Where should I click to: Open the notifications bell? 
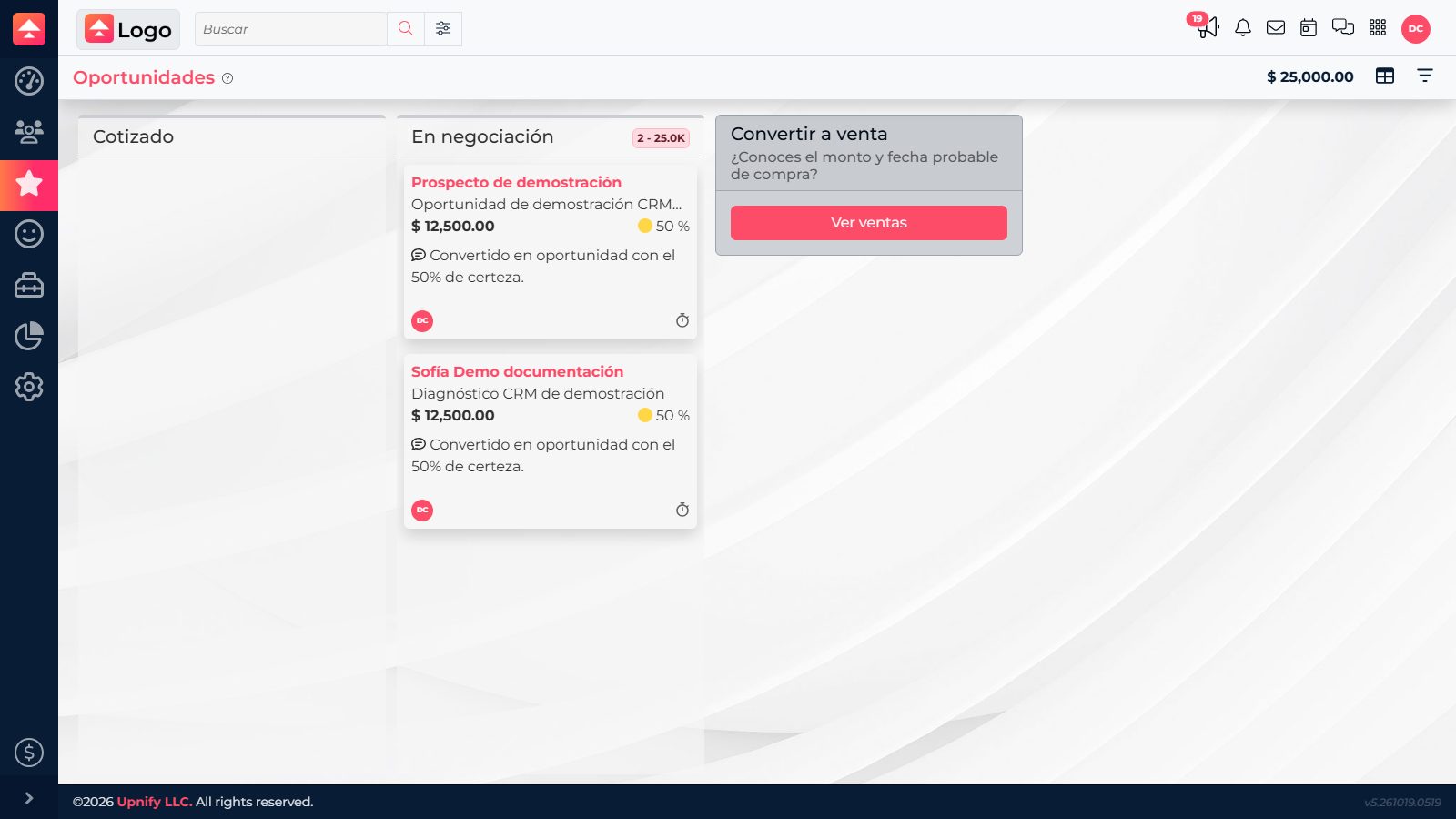[1243, 28]
